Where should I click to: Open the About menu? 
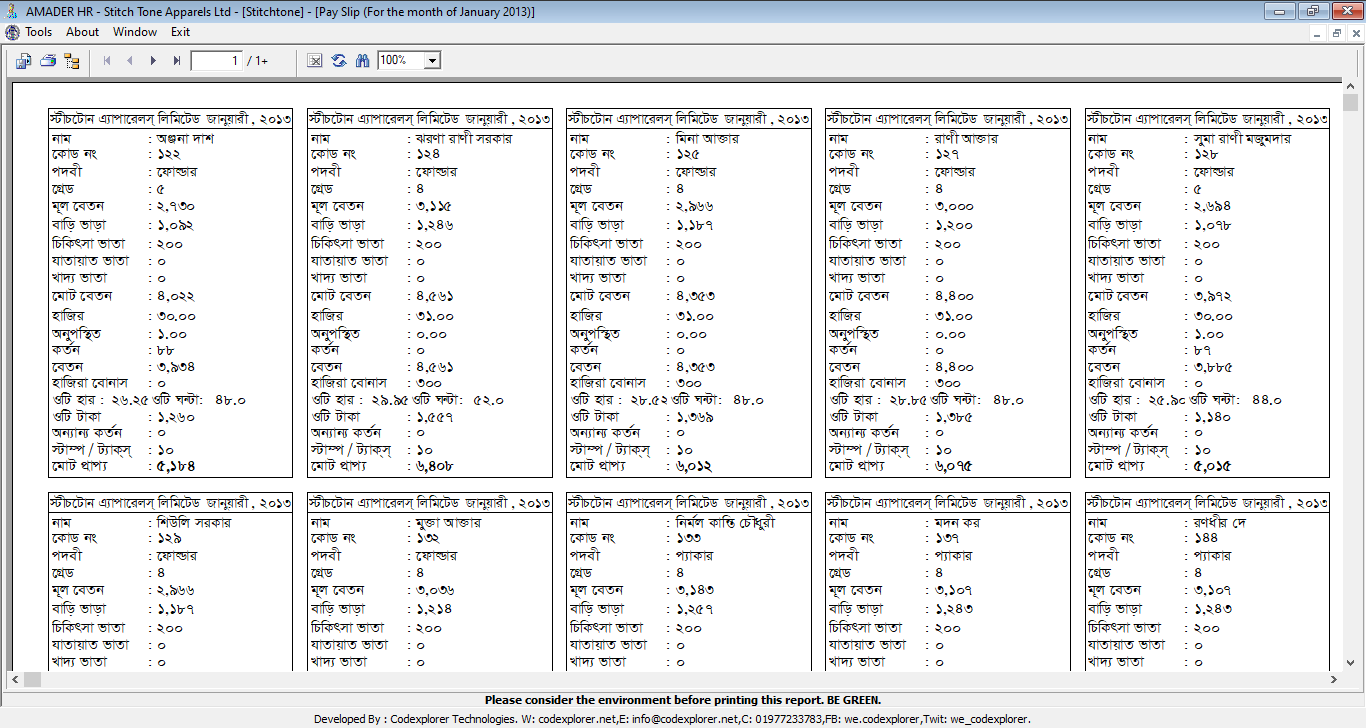[83, 32]
